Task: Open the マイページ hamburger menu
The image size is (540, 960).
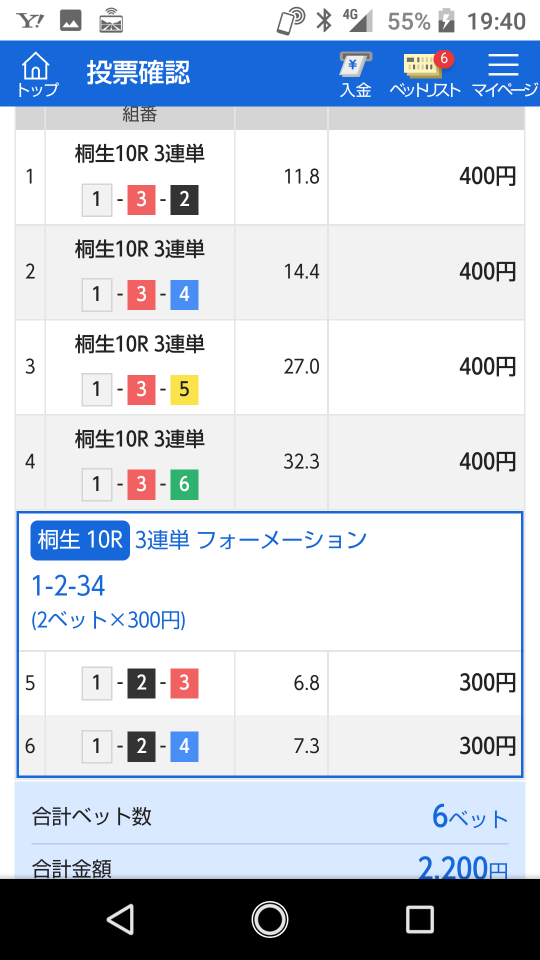Action: pyautogui.click(x=504, y=73)
